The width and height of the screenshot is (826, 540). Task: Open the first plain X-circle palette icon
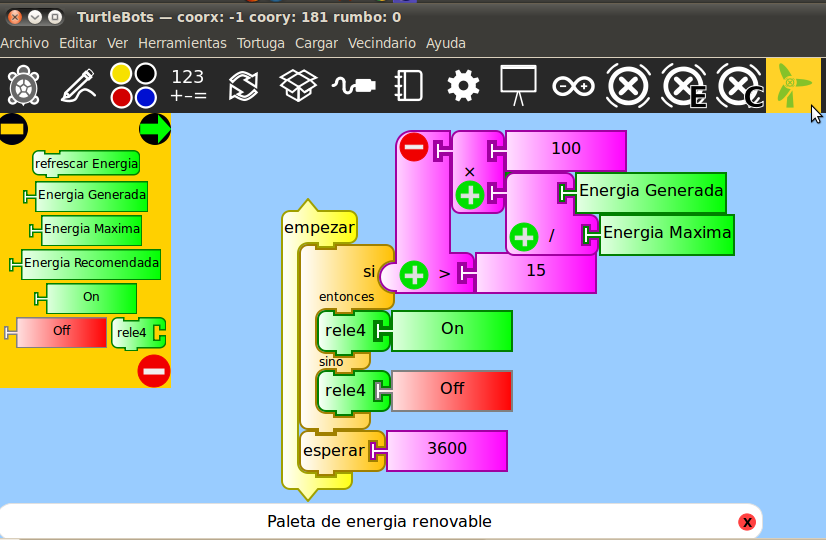click(628, 85)
